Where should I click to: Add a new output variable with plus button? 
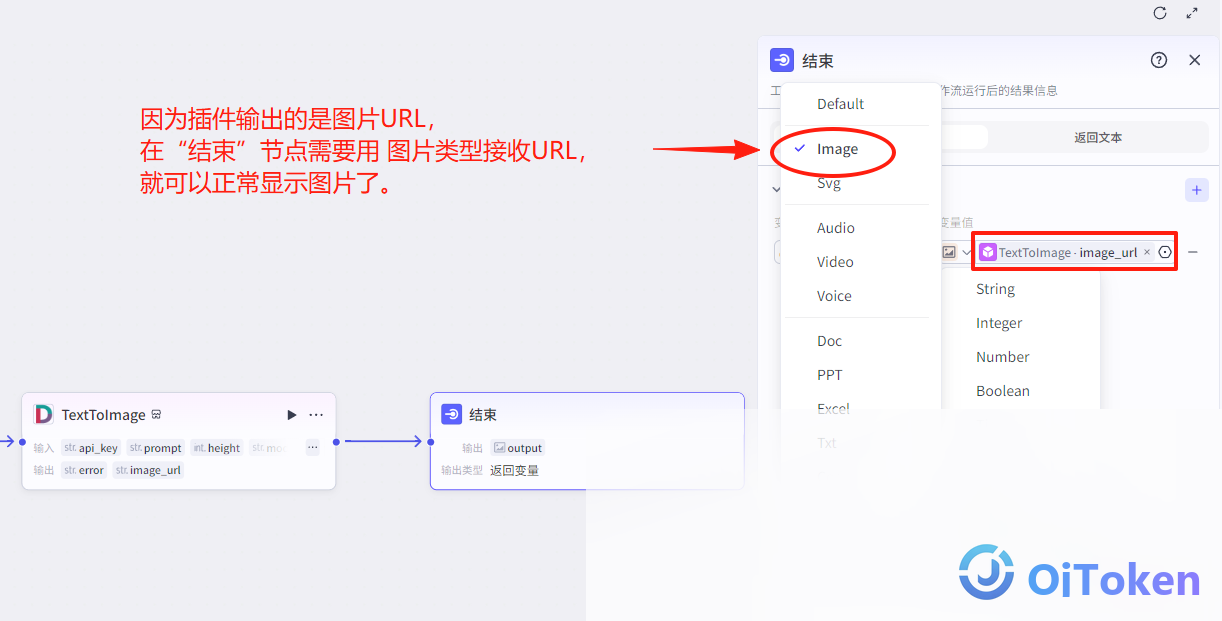[1196, 190]
